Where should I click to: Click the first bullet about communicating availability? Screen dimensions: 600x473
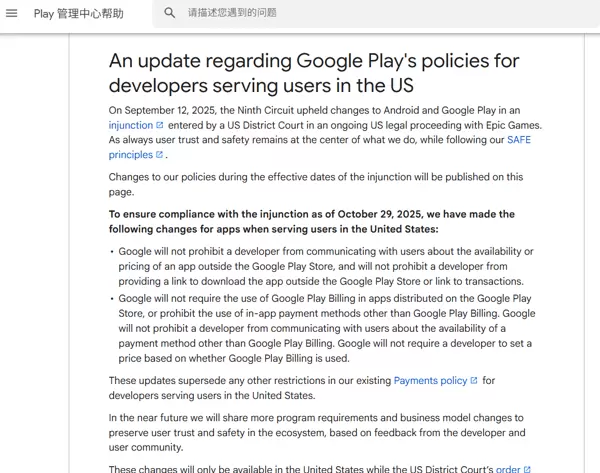pyautogui.click(x=326, y=266)
